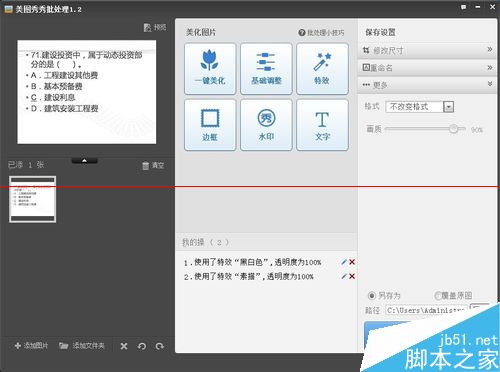Expand the 修改尺寸 resize section
Screen dimensions: 500x372
tap(427, 50)
